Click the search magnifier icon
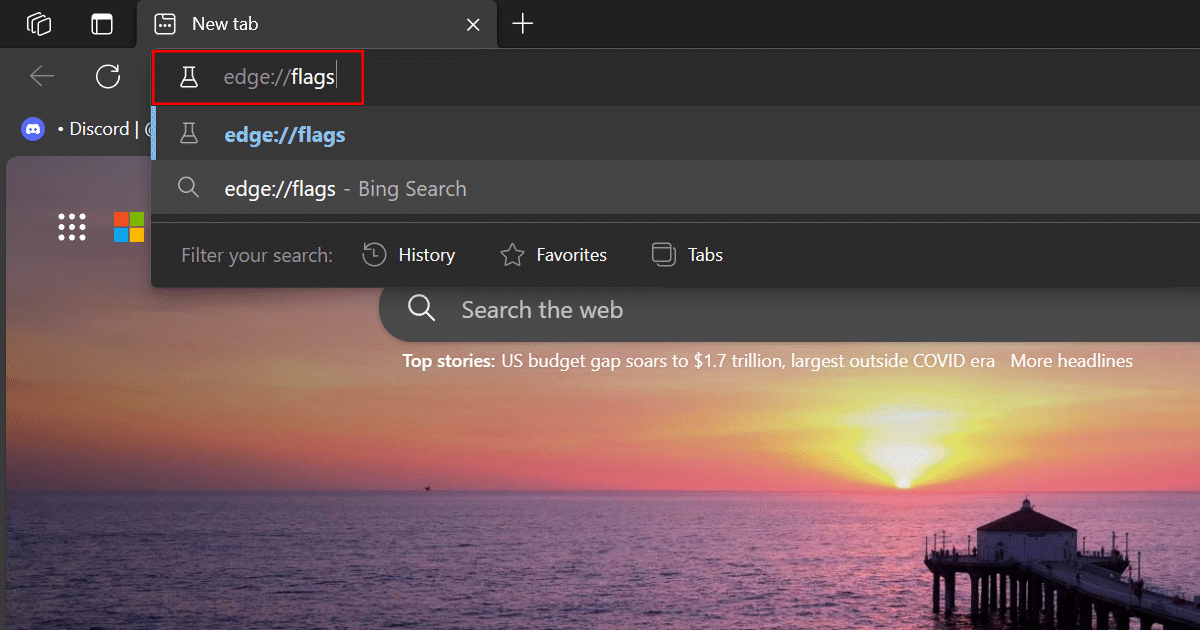The width and height of the screenshot is (1200, 630). click(421, 309)
